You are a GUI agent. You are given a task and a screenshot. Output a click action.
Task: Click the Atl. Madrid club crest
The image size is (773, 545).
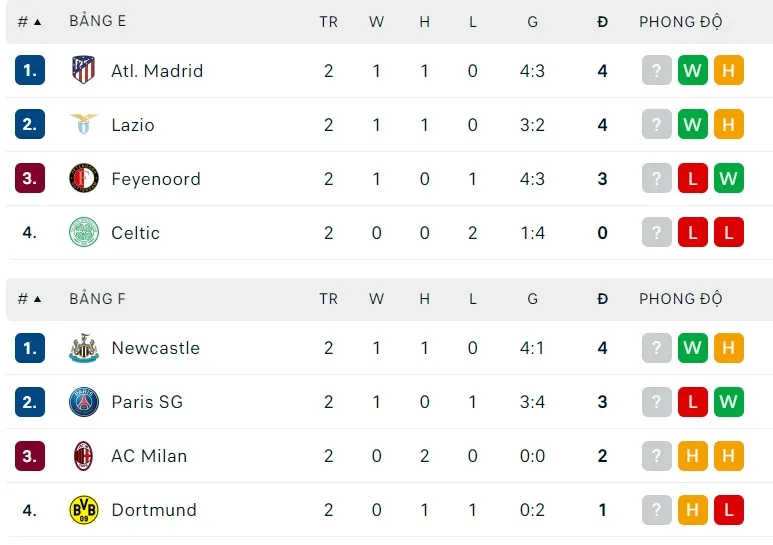click(84, 70)
